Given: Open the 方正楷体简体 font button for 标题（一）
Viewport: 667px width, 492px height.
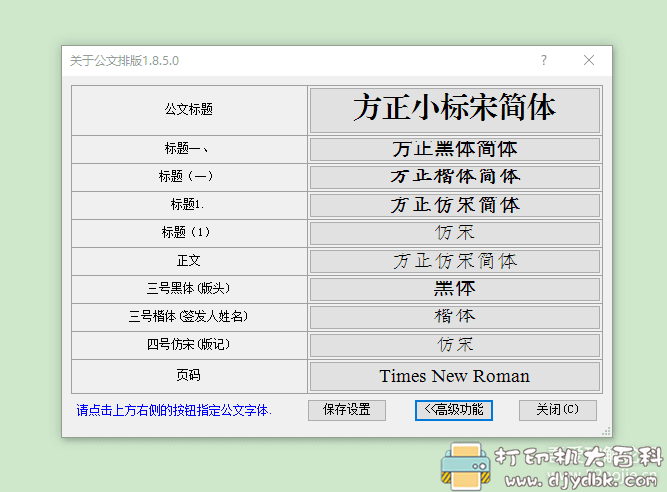Looking at the screenshot, I should pyautogui.click(x=455, y=177).
